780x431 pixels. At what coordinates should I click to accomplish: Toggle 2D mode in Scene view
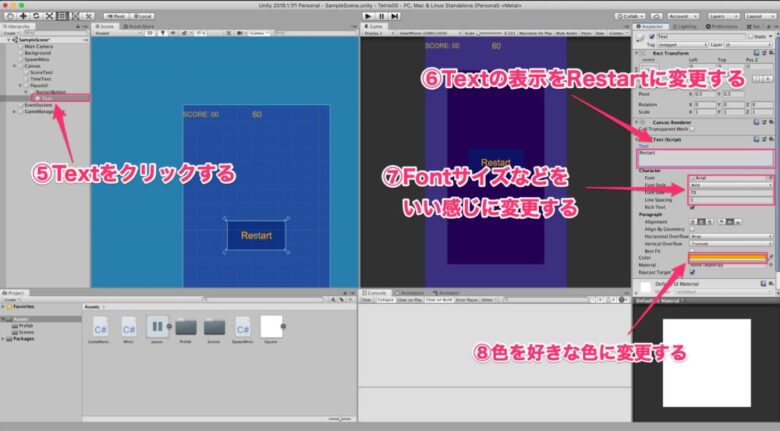(150, 33)
